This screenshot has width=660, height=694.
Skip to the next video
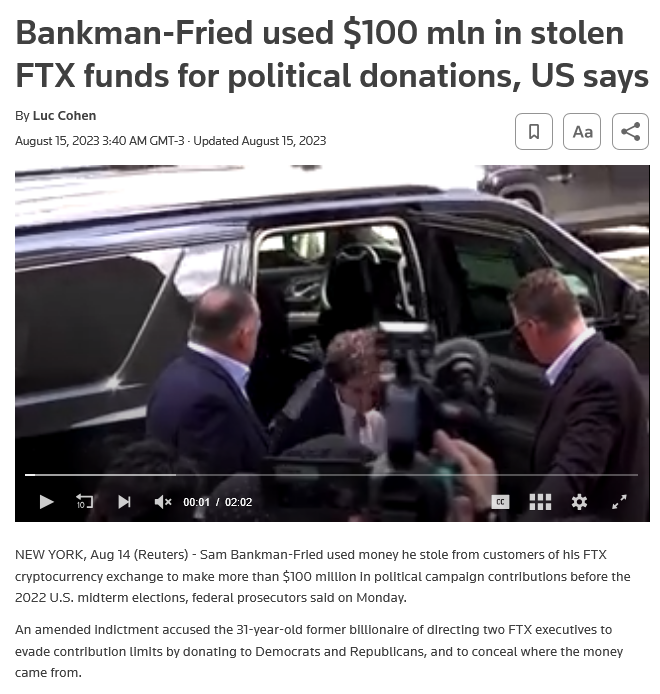(124, 501)
